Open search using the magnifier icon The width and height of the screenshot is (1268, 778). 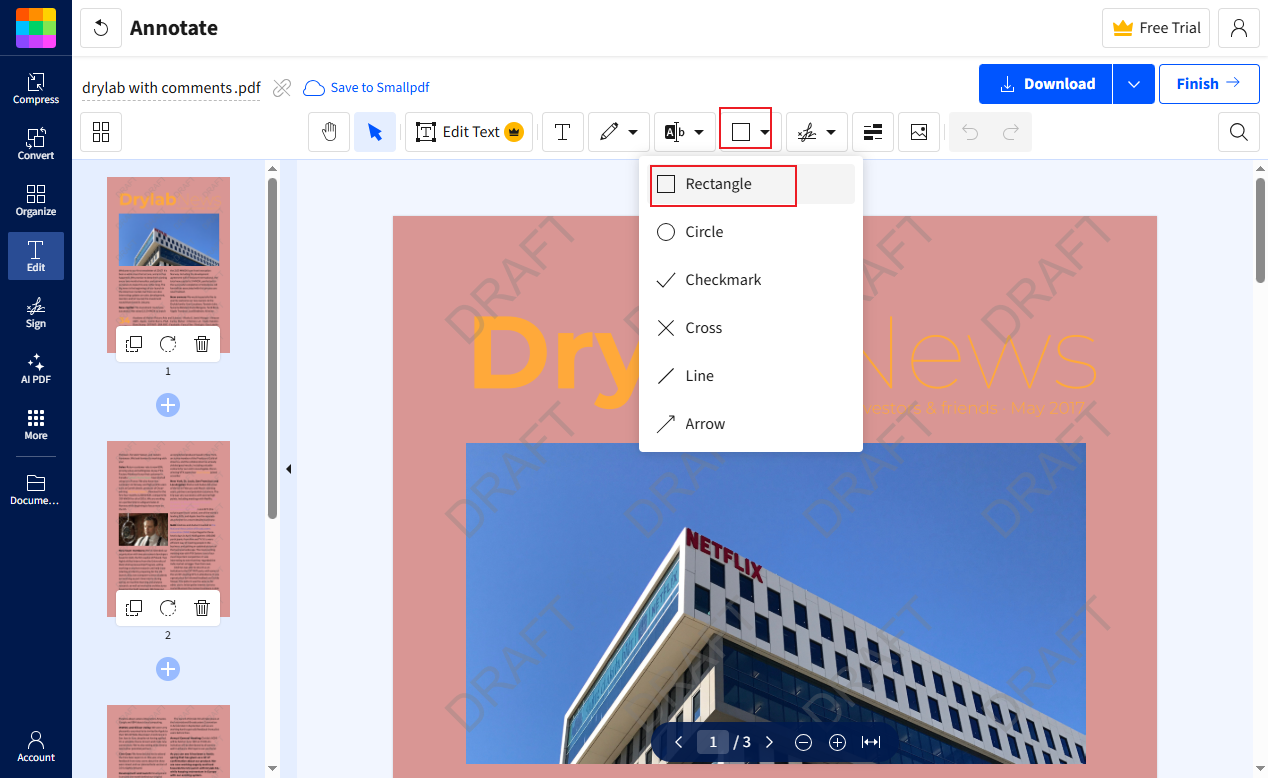1238,131
